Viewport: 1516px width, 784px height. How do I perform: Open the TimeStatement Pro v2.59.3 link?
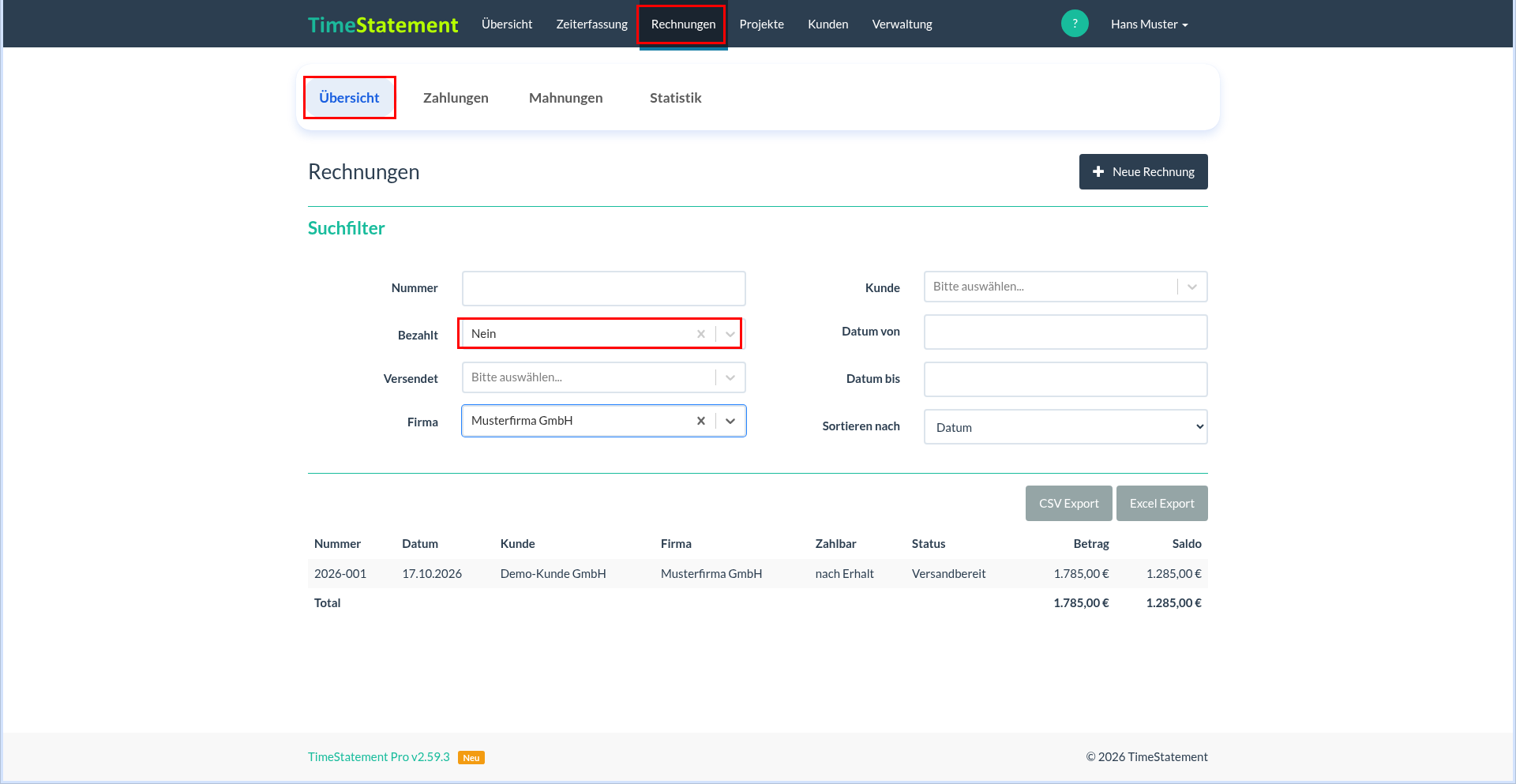pos(378,757)
